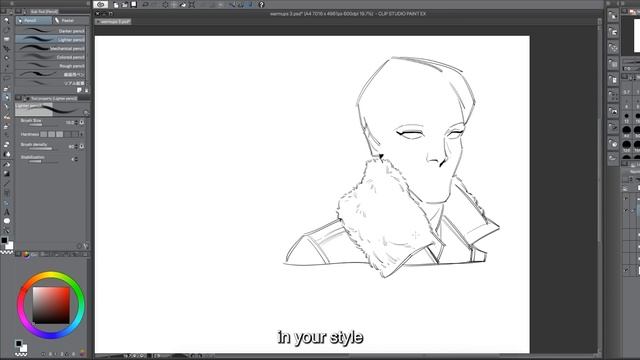Select the Text tool (A icon)
The width and height of the screenshot is (640, 360).
7,212
